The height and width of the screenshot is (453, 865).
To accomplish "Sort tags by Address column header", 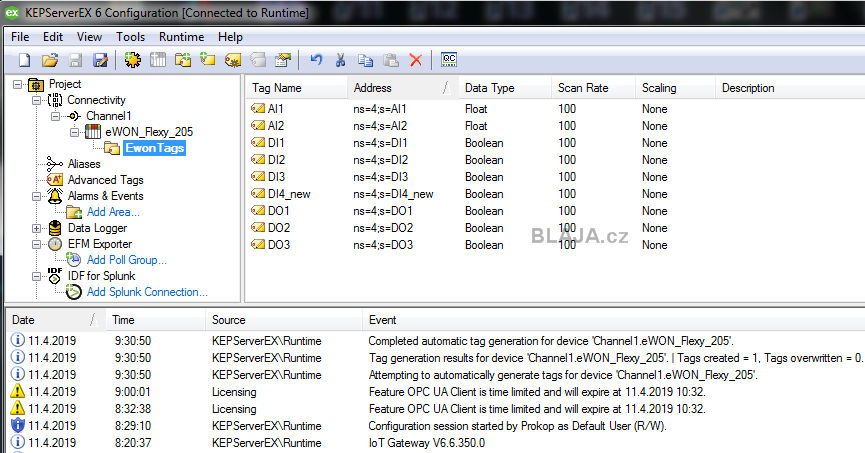I will coord(403,88).
